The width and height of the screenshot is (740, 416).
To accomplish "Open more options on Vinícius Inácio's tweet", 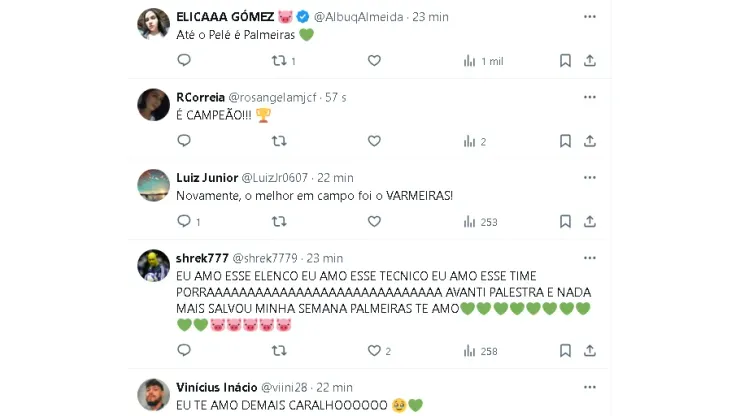I will [589, 388].
